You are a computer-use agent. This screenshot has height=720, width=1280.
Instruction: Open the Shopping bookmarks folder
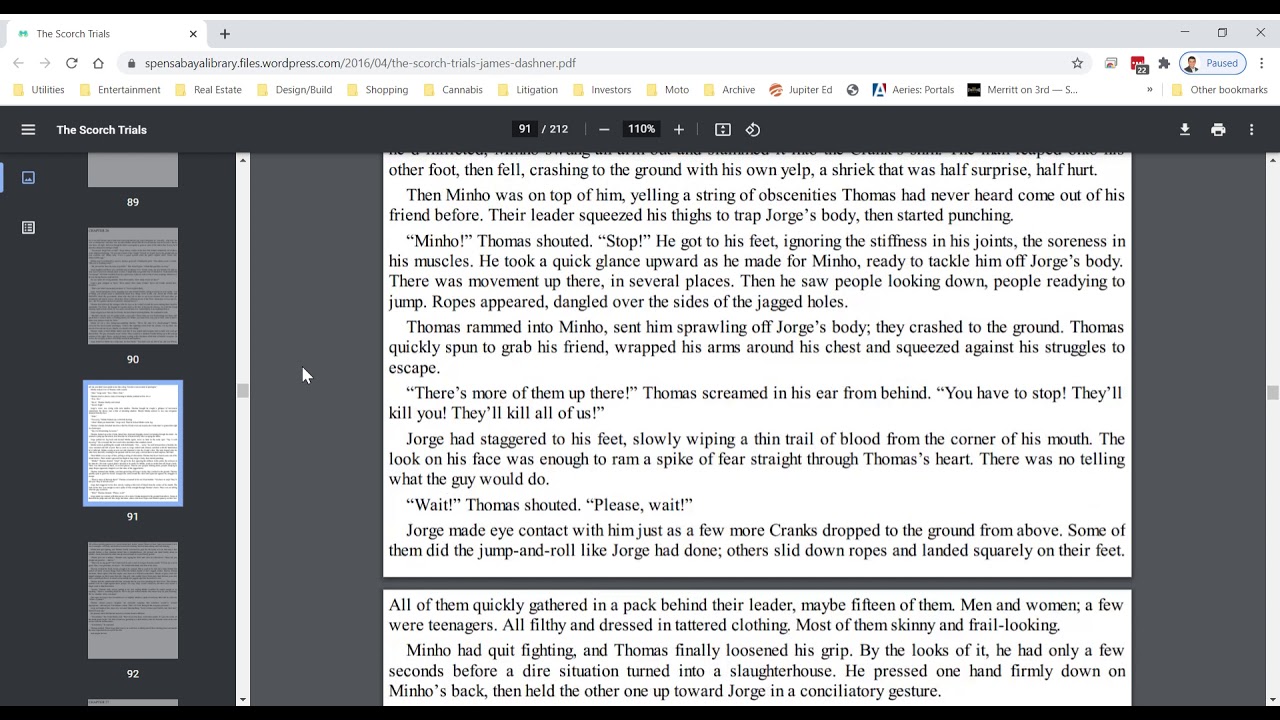coord(377,90)
